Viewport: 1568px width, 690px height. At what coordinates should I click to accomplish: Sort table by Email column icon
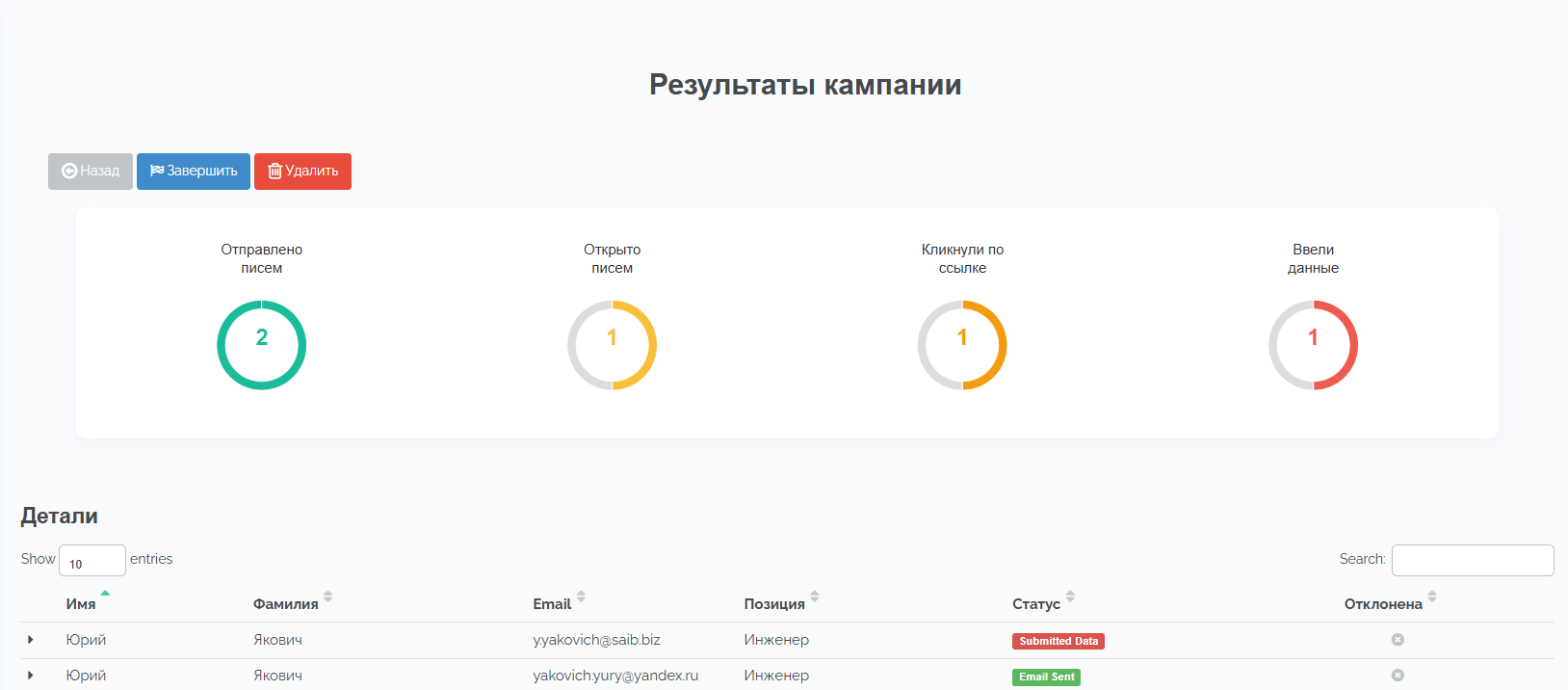tap(581, 597)
